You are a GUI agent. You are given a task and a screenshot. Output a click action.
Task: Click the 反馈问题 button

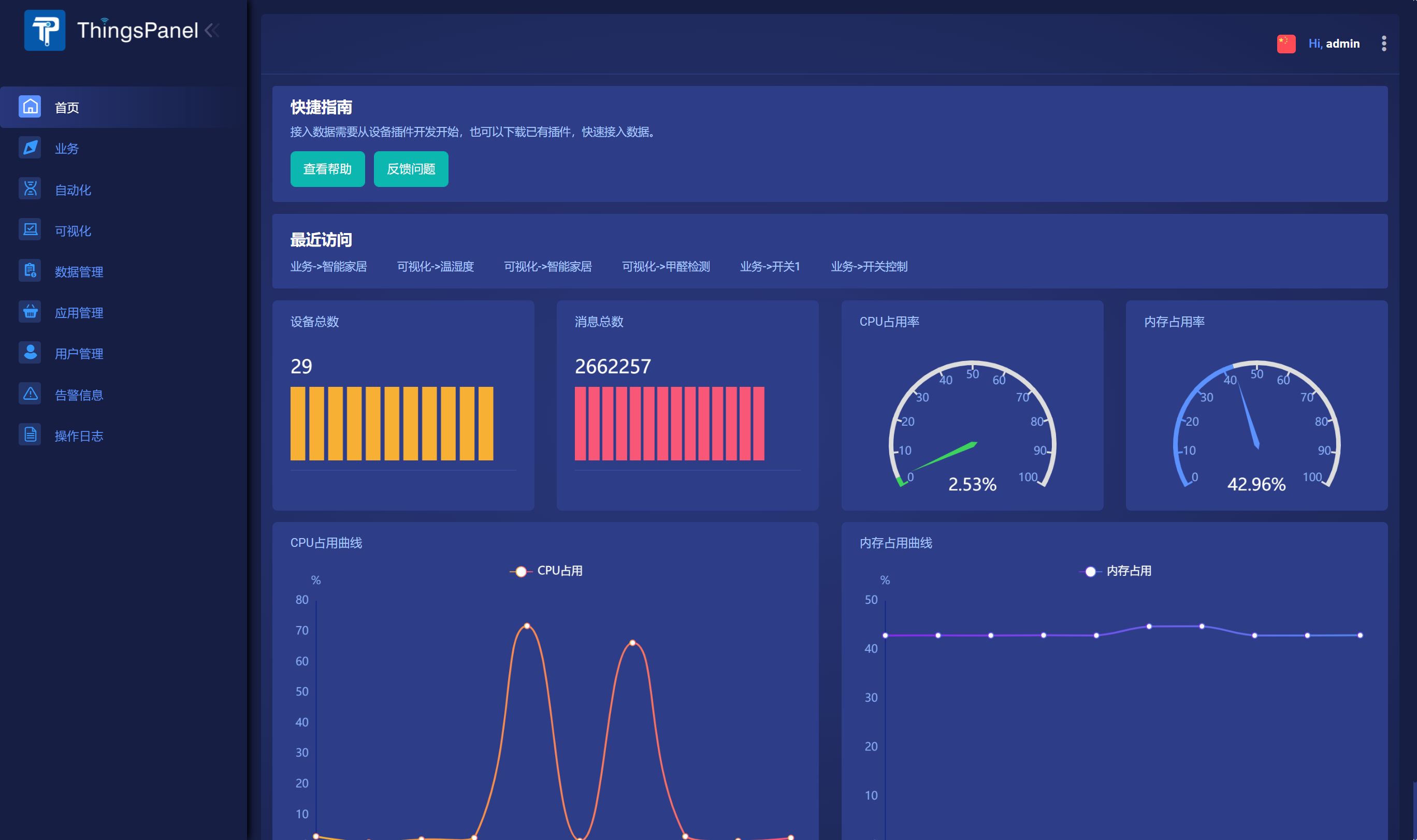(411, 169)
